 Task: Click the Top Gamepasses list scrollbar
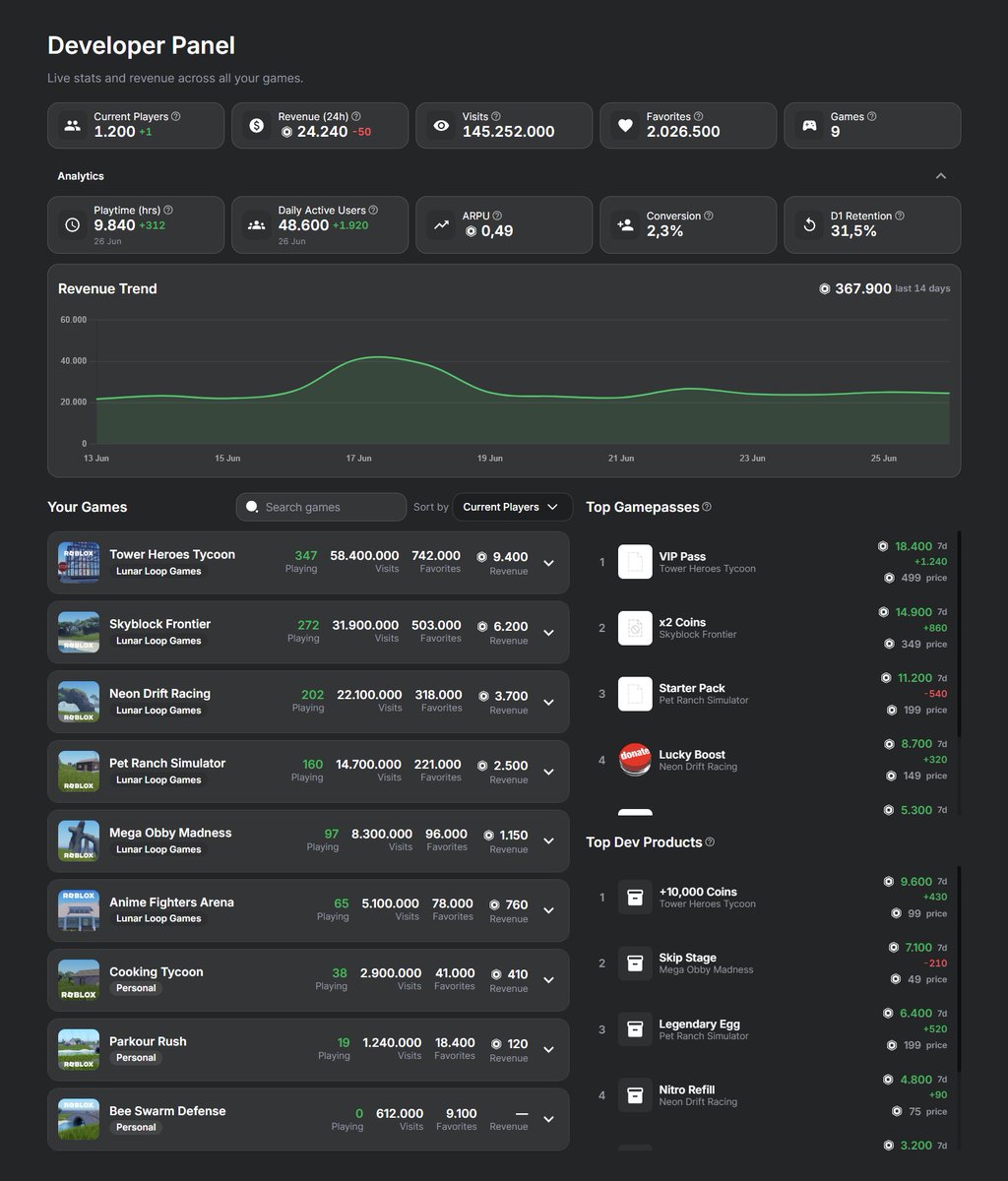[x=959, y=635]
